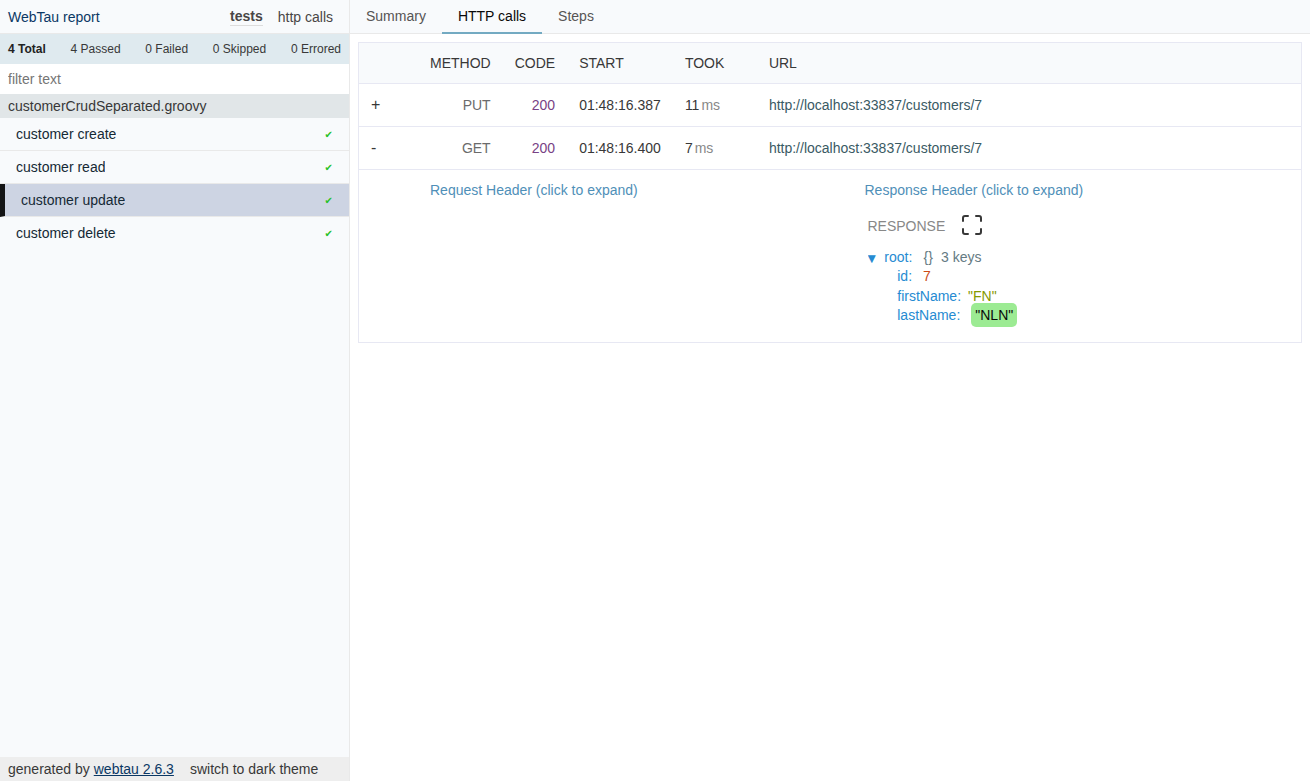Screen dimensions: 1310x781
Task: Click the highlighted "NLN" lastName value
Action: (x=994, y=315)
